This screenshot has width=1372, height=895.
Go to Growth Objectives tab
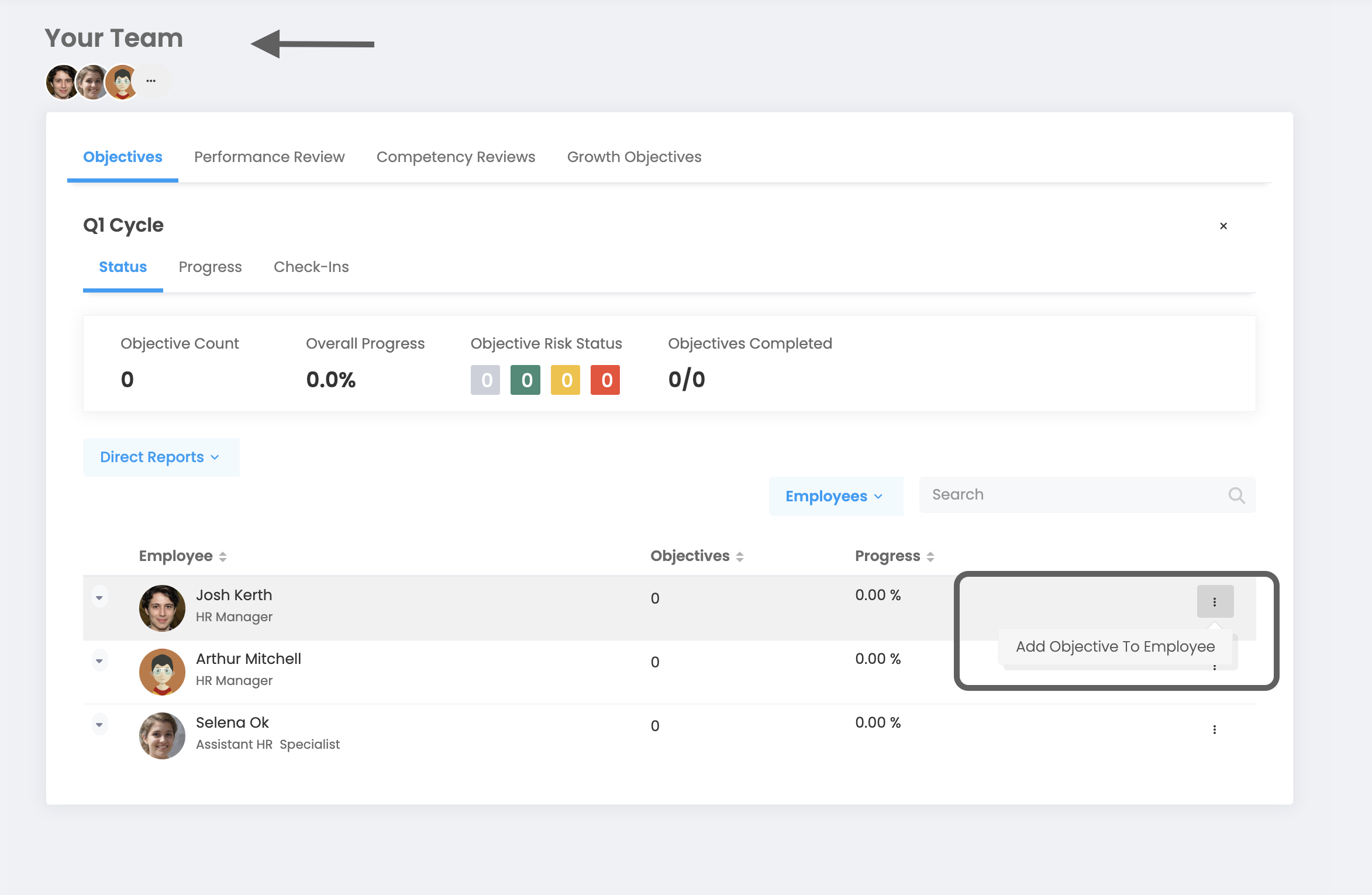click(634, 157)
